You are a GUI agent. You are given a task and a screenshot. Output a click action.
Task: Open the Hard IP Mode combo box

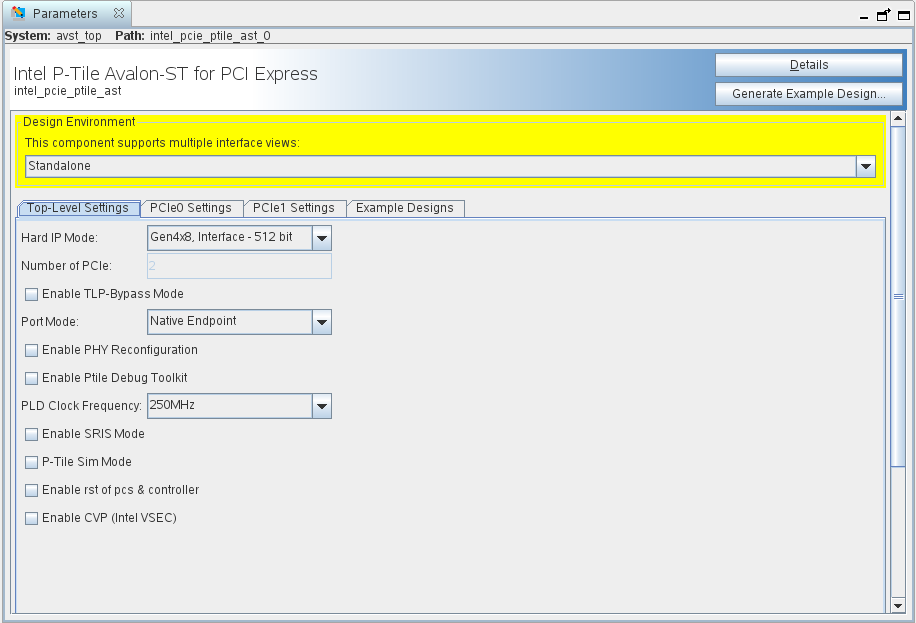tap(239, 238)
